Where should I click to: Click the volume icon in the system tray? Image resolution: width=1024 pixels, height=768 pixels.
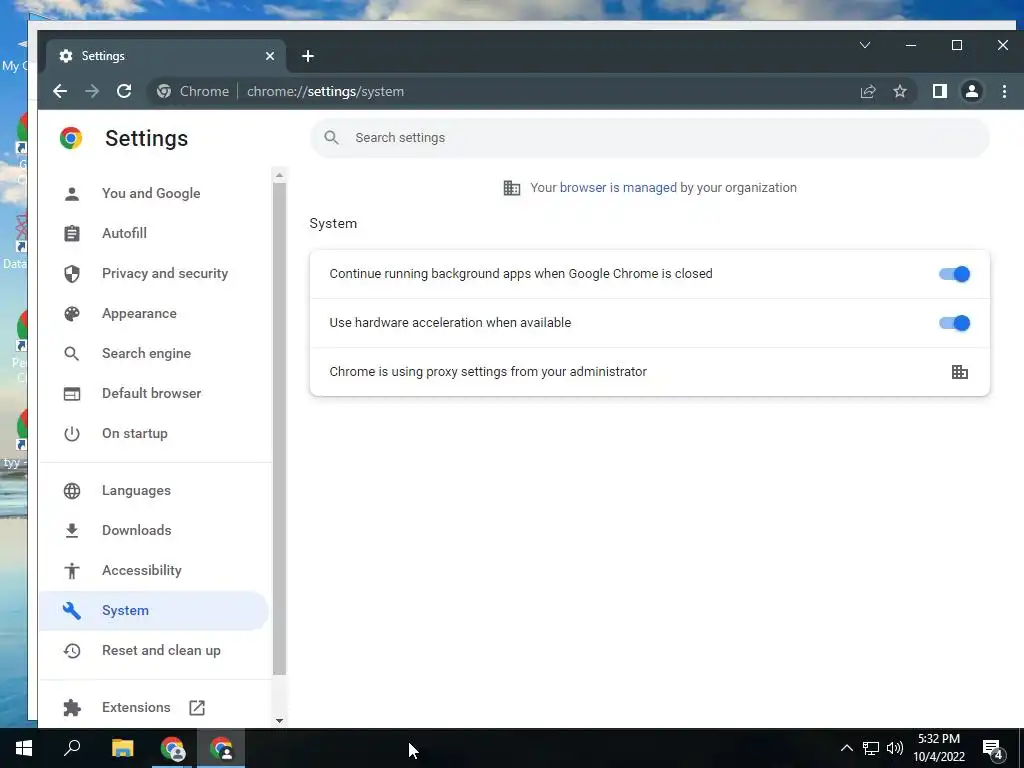(x=895, y=748)
